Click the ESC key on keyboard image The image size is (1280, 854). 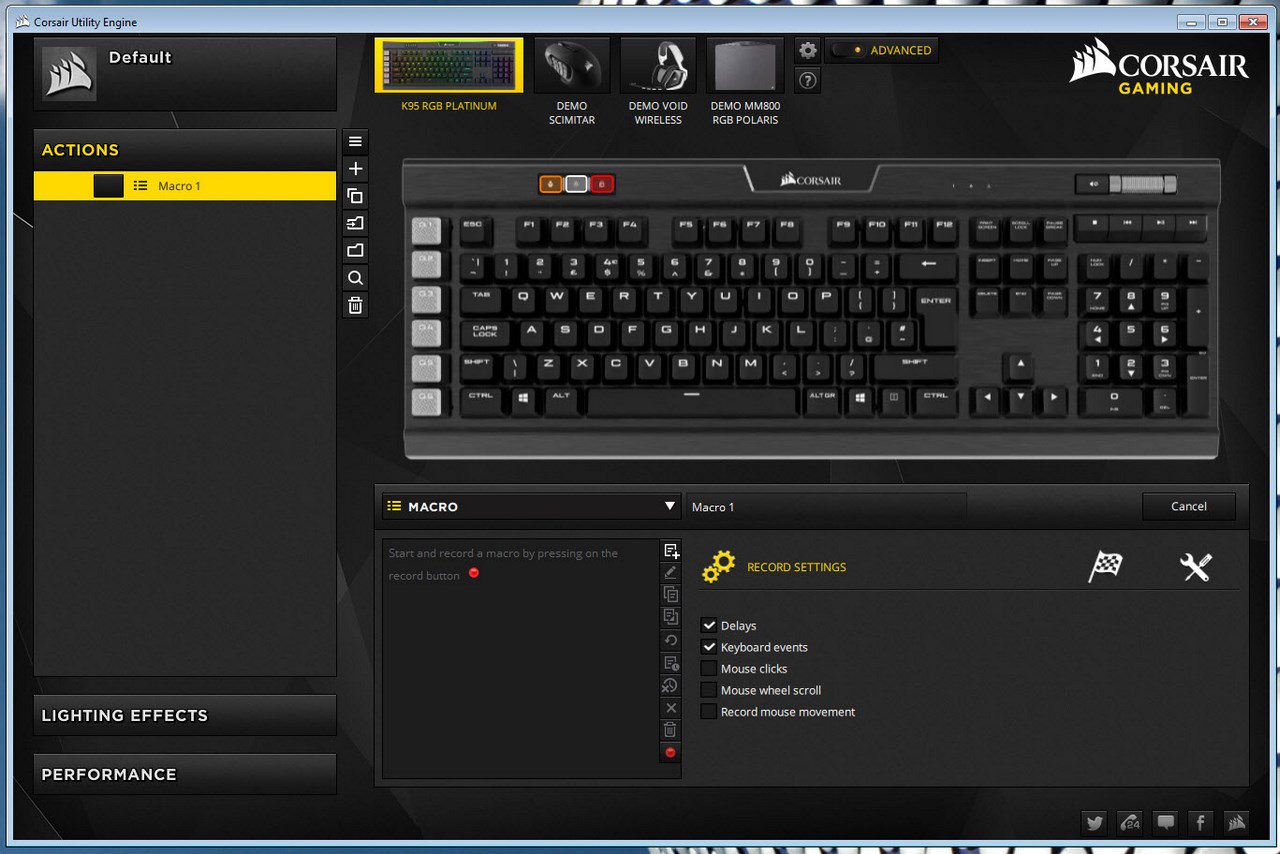(x=473, y=230)
